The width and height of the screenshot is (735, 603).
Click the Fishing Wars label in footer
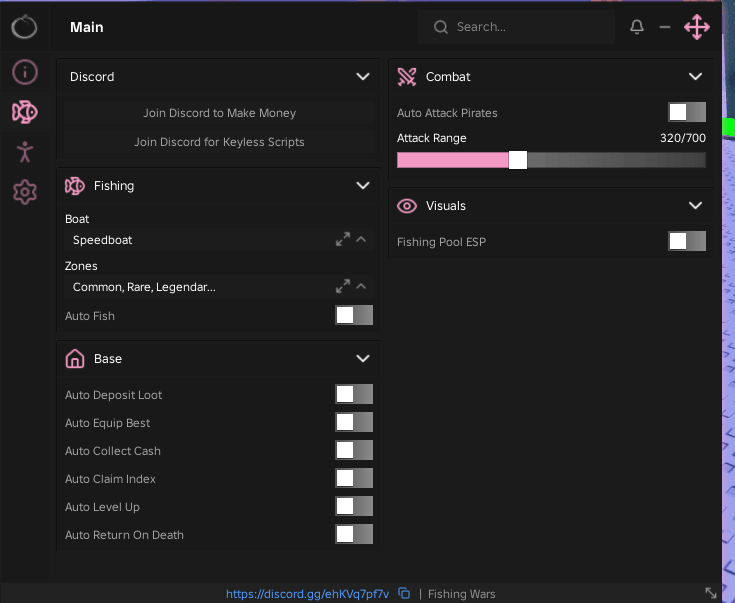462,594
